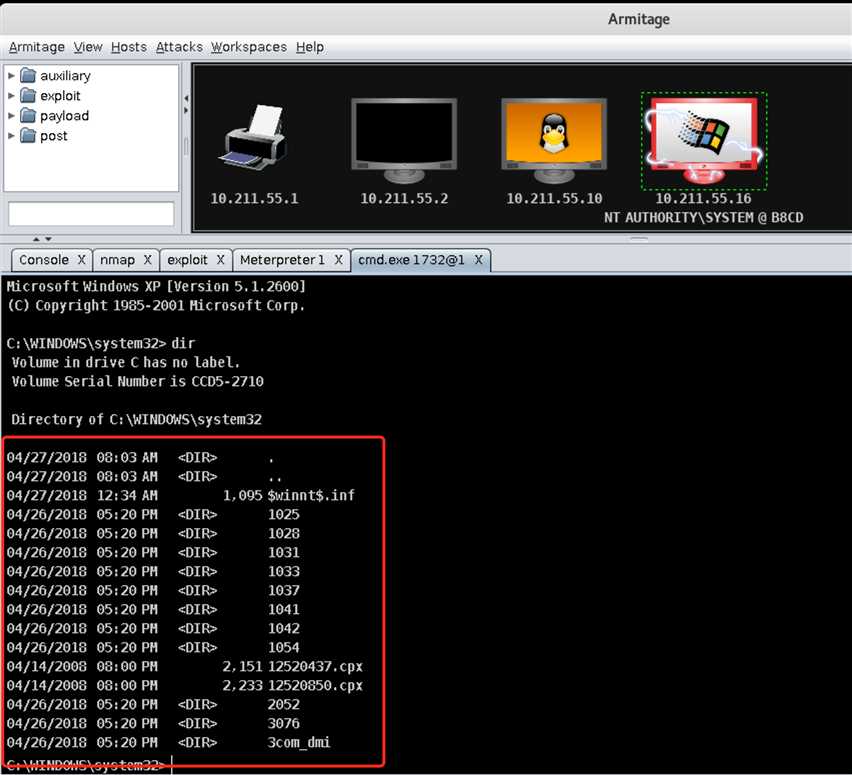
Task: Click the payload tree label
Action: coord(64,116)
